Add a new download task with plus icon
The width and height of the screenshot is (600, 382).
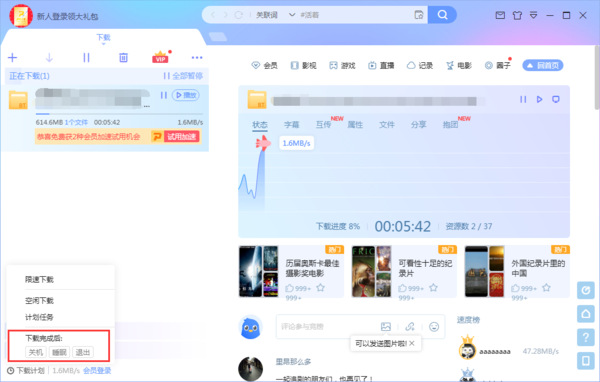(13, 57)
